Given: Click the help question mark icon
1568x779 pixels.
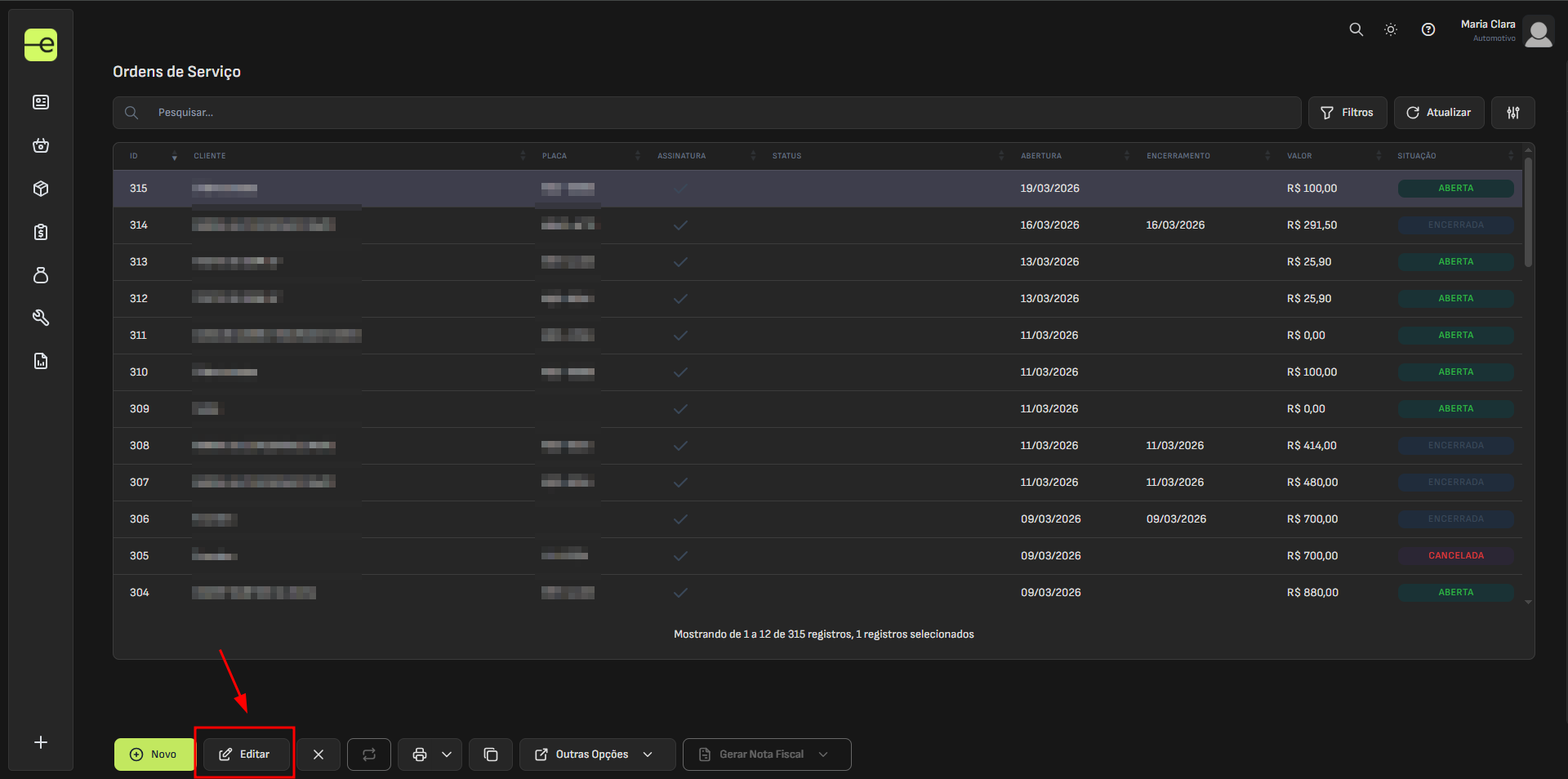Looking at the screenshot, I should [1428, 29].
